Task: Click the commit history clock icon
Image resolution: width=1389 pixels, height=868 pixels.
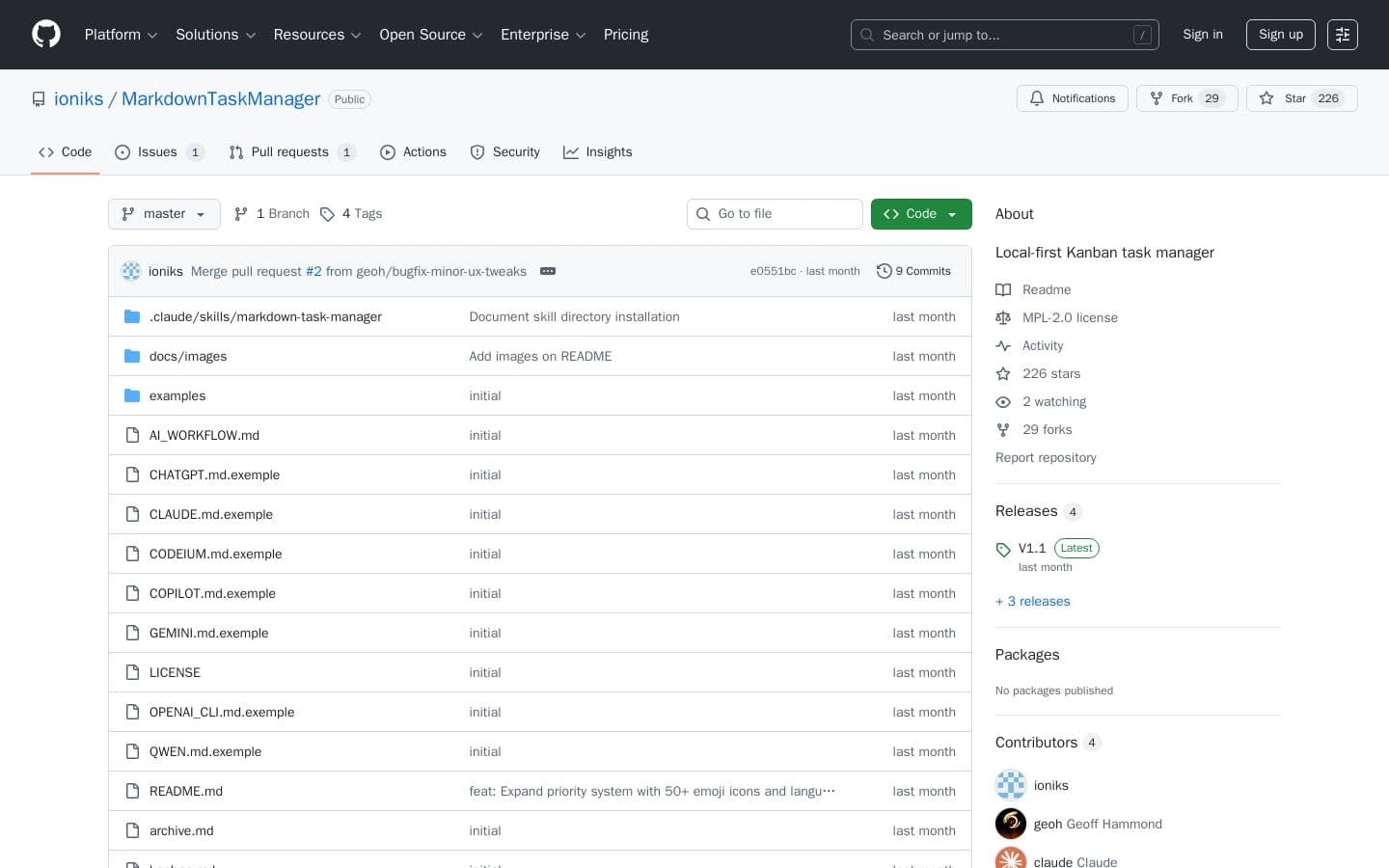Action: coord(885,271)
